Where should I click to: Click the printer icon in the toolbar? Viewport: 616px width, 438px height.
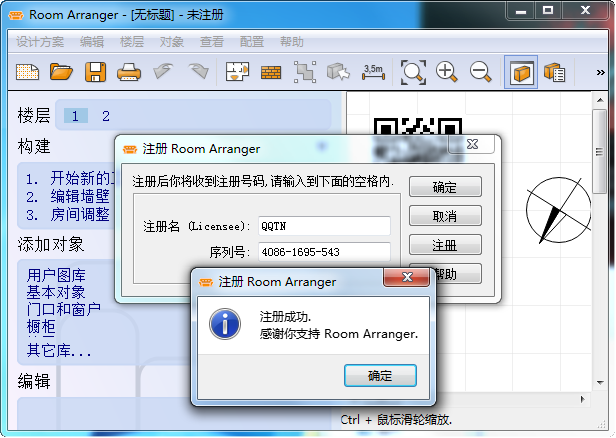(x=129, y=71)
